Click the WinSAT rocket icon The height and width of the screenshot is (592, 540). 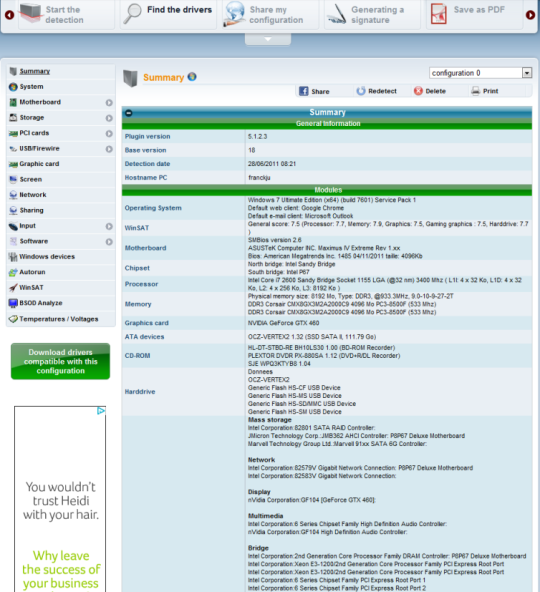pyautogui.click(x=13, y=288)
